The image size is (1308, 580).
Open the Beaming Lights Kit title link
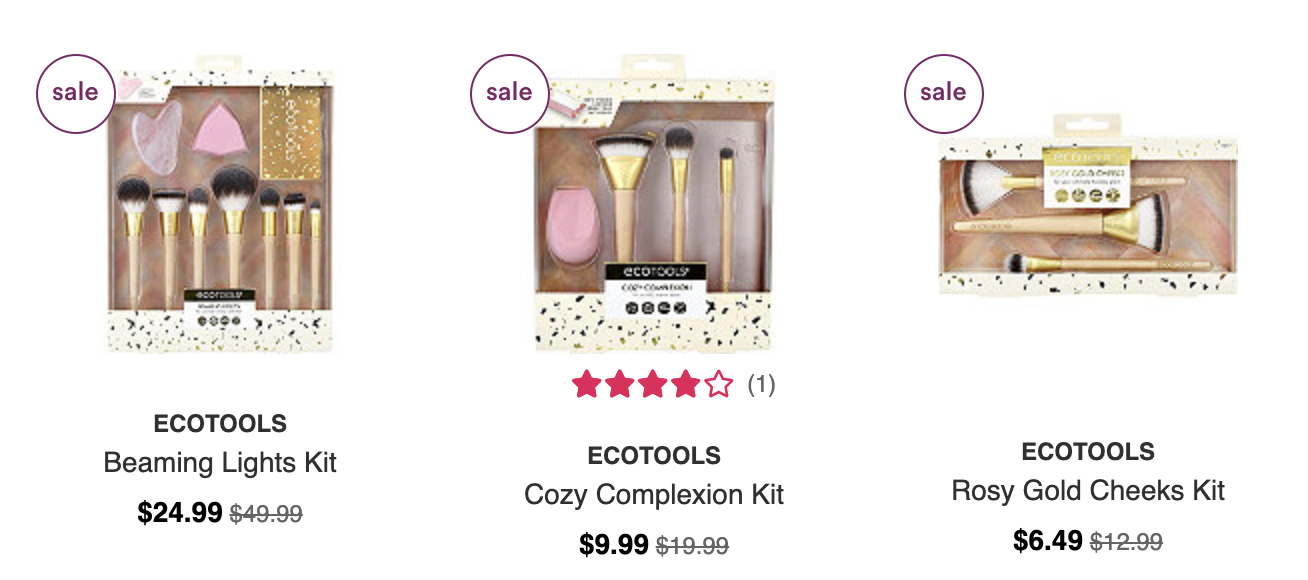coord(220,463)
